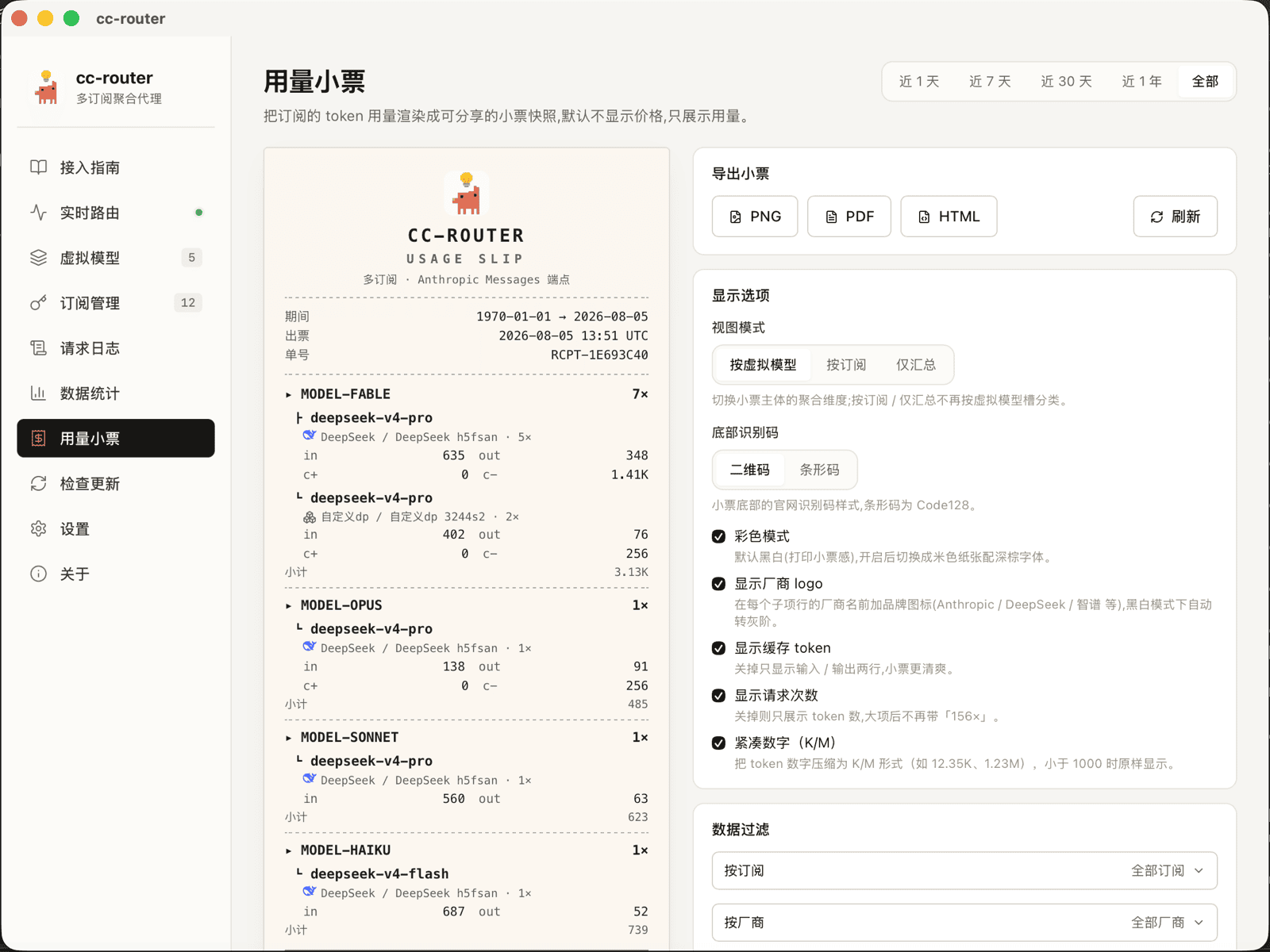
Task: Click deepseek-v4-flash model name
Action: [379, 873]
